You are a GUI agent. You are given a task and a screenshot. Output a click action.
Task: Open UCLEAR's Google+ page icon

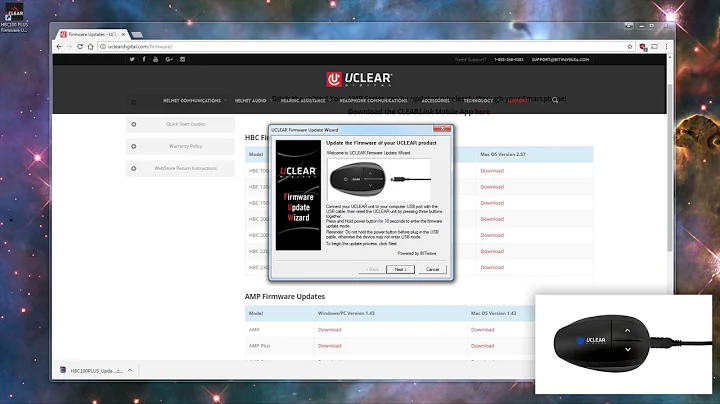tap(169, 59)
